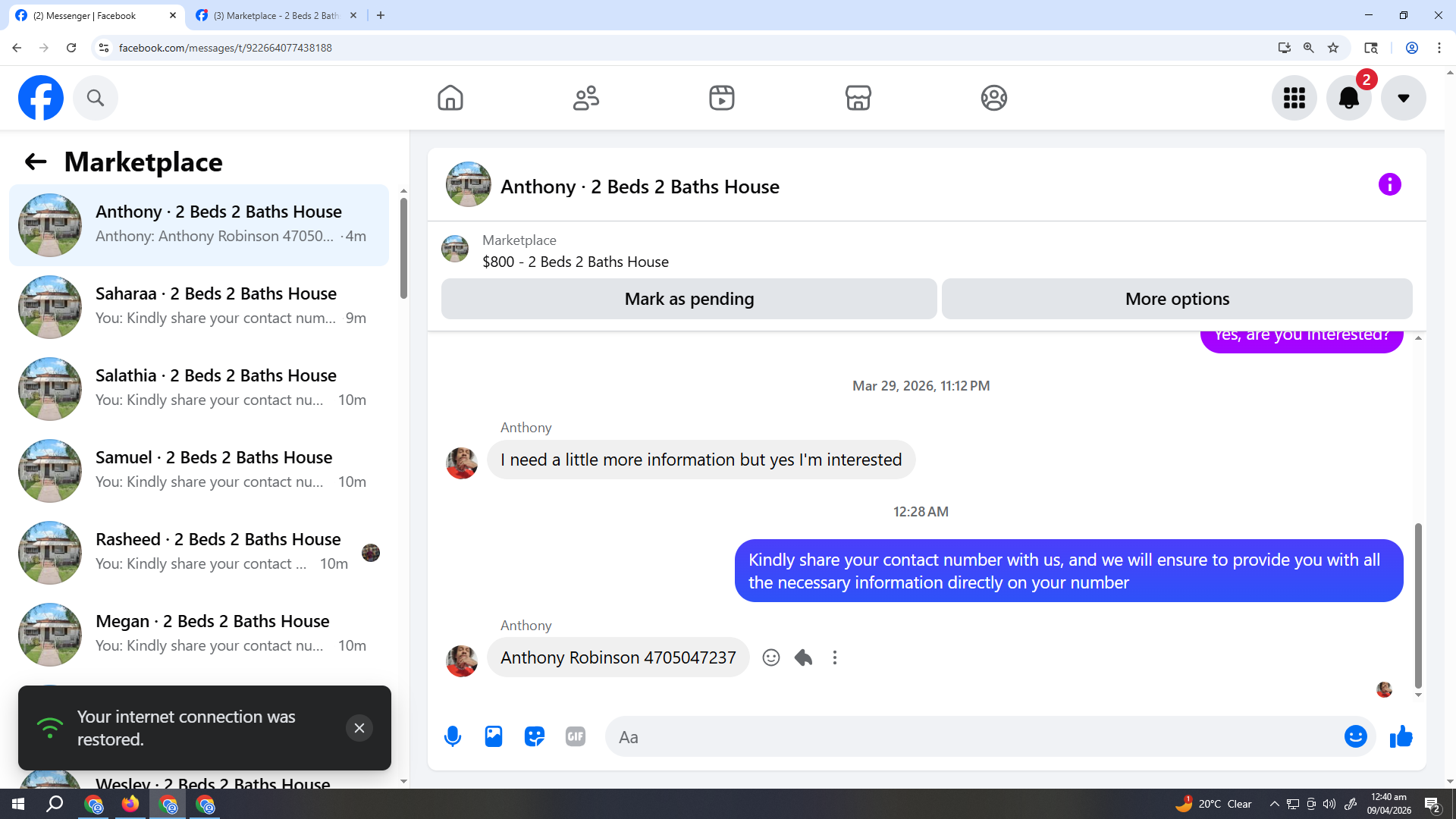Open Firefox from Windows taskbar
Screen dimensions: 1456x819
point(130,804)
